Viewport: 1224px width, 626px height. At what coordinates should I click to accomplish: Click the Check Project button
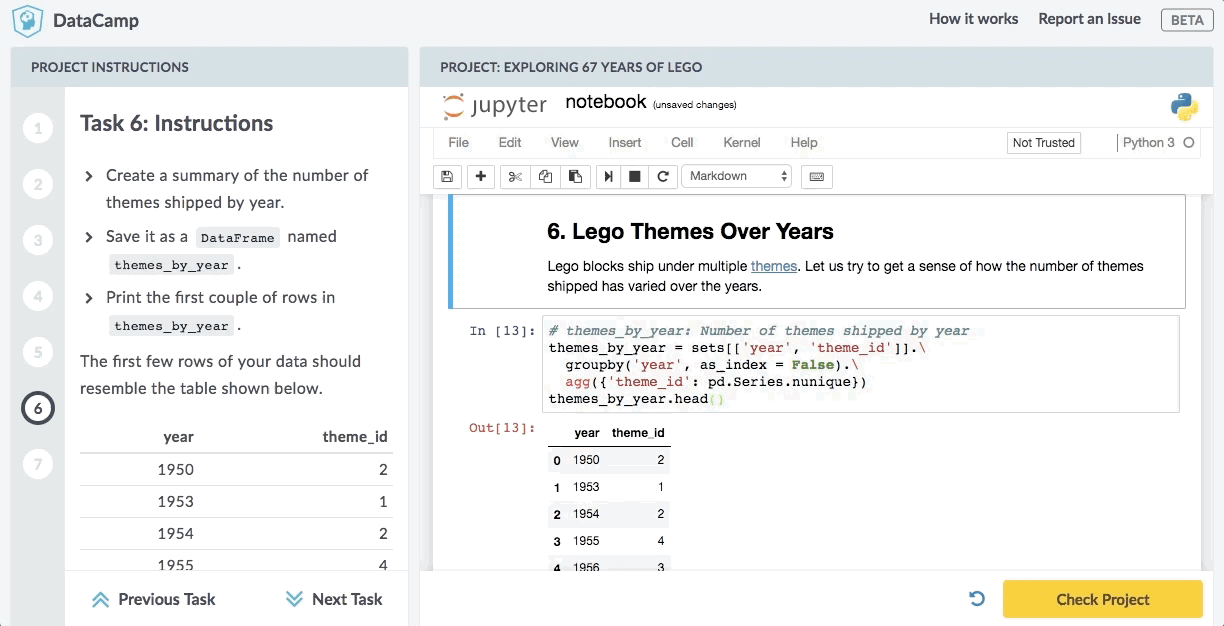click(x=1103, y=599)
